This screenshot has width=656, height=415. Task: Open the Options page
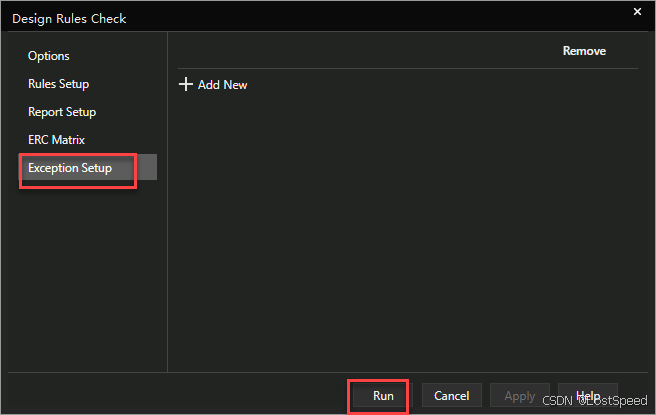coord(49,56)
